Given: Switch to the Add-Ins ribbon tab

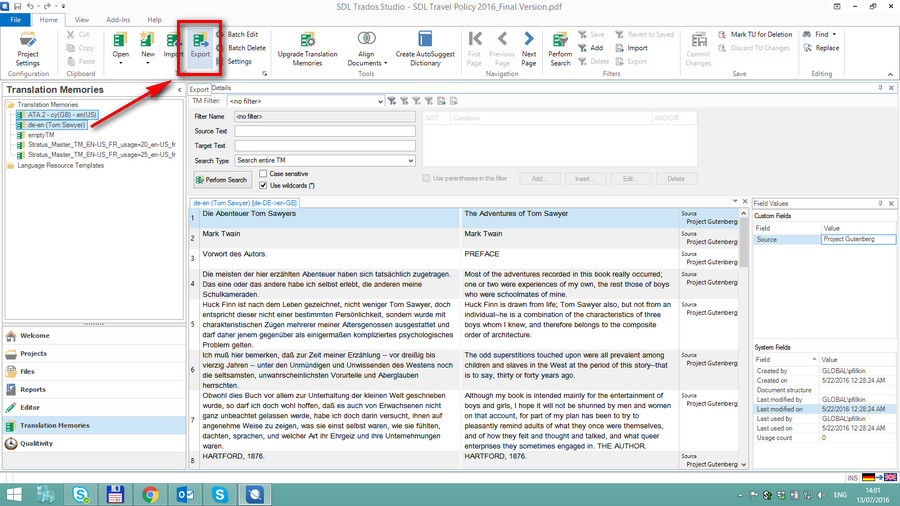Looking at the screenshot, I should 118,20.
